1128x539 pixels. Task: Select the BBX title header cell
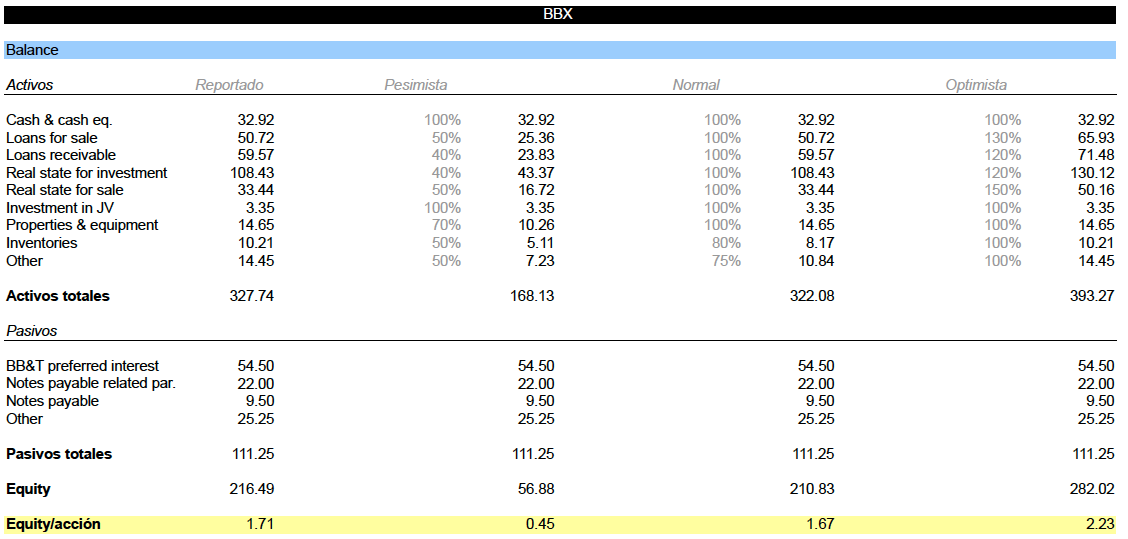click(x=559, y=14)
